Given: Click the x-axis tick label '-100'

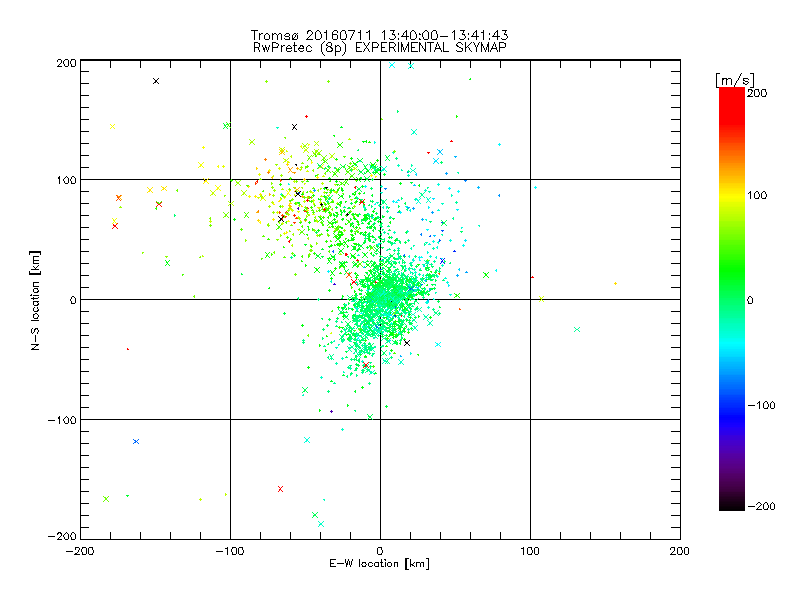Looking at the screenshot, I should pyautogui.click(x=230, y=551).
